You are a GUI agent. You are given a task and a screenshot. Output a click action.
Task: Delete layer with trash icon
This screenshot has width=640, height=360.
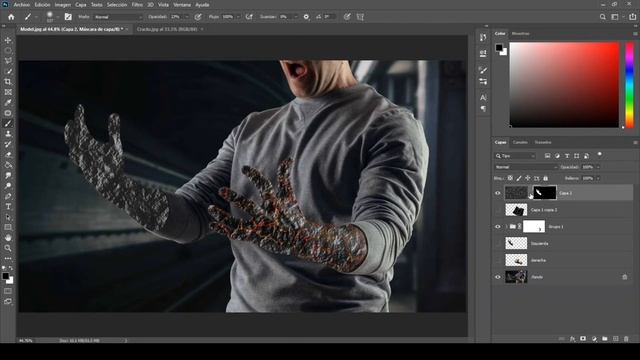point(626,339)
